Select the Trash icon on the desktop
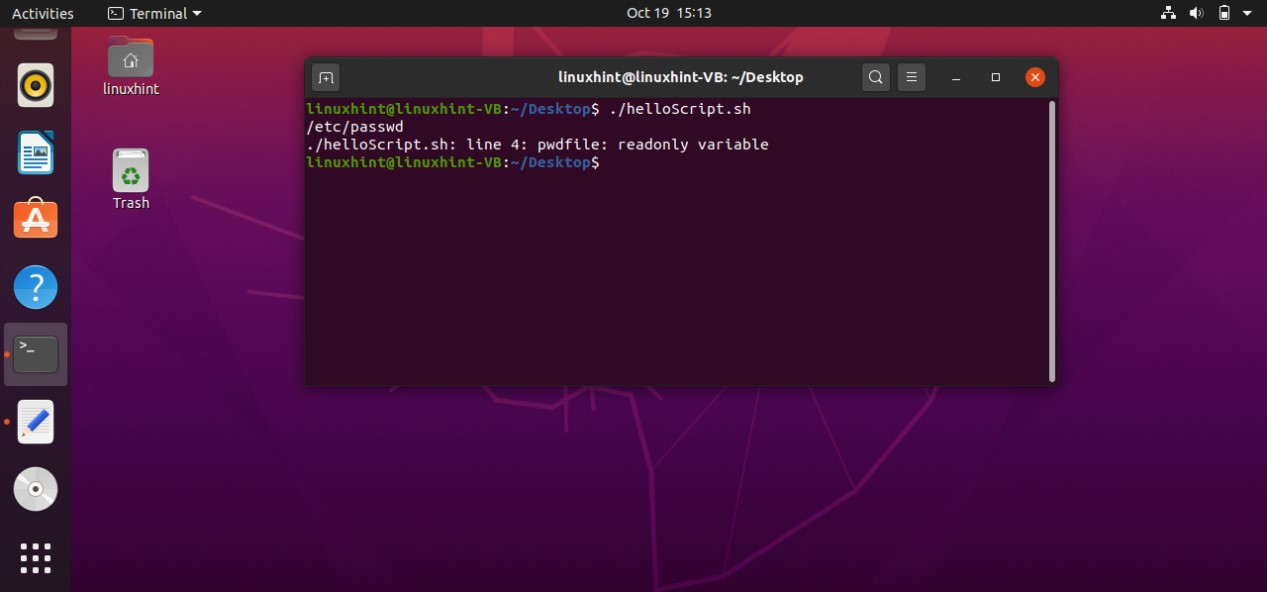The width and height of the screenshot is (1267, 592). point(131,179)
